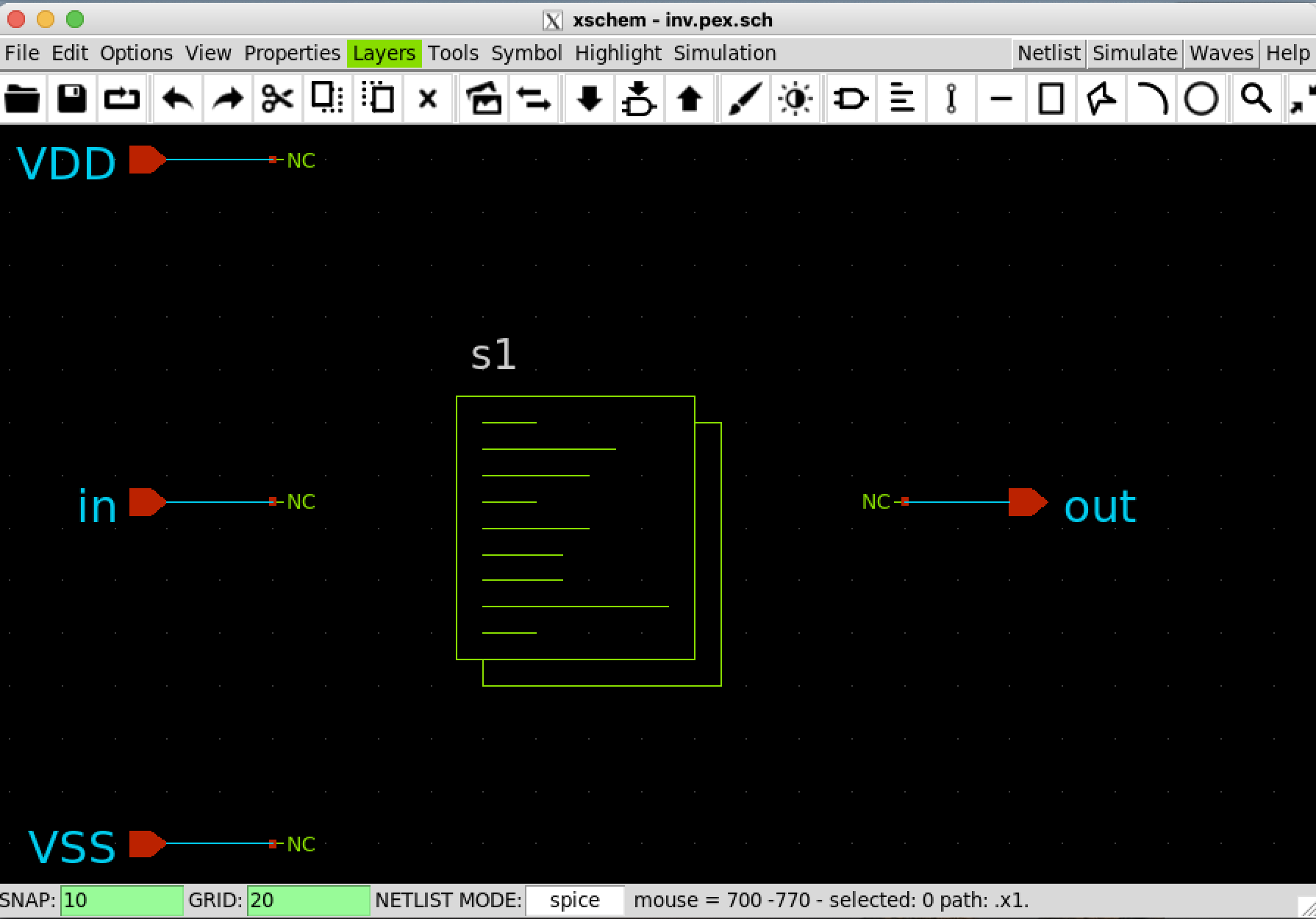Open the Simulation menu
The image size is (1316, 919).
[x=724, y=52]
